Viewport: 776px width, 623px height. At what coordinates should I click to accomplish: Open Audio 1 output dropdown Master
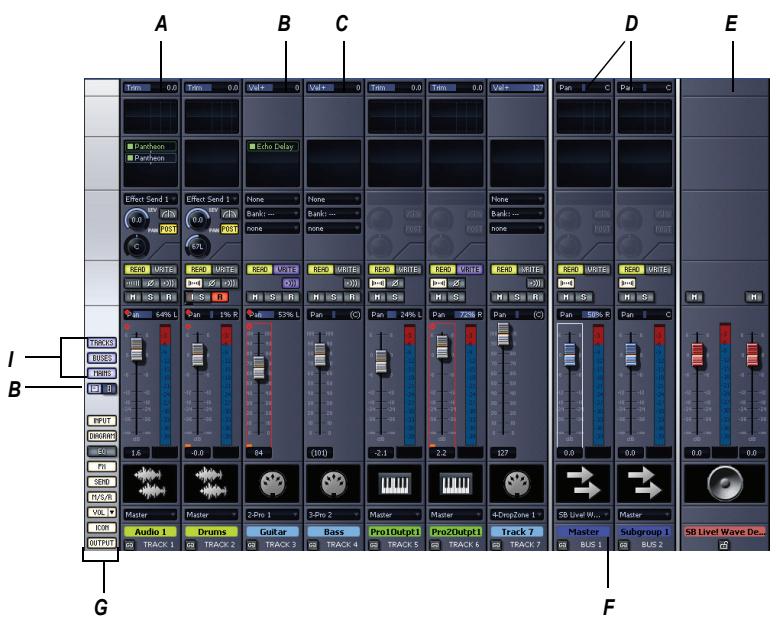pos(150,515)
